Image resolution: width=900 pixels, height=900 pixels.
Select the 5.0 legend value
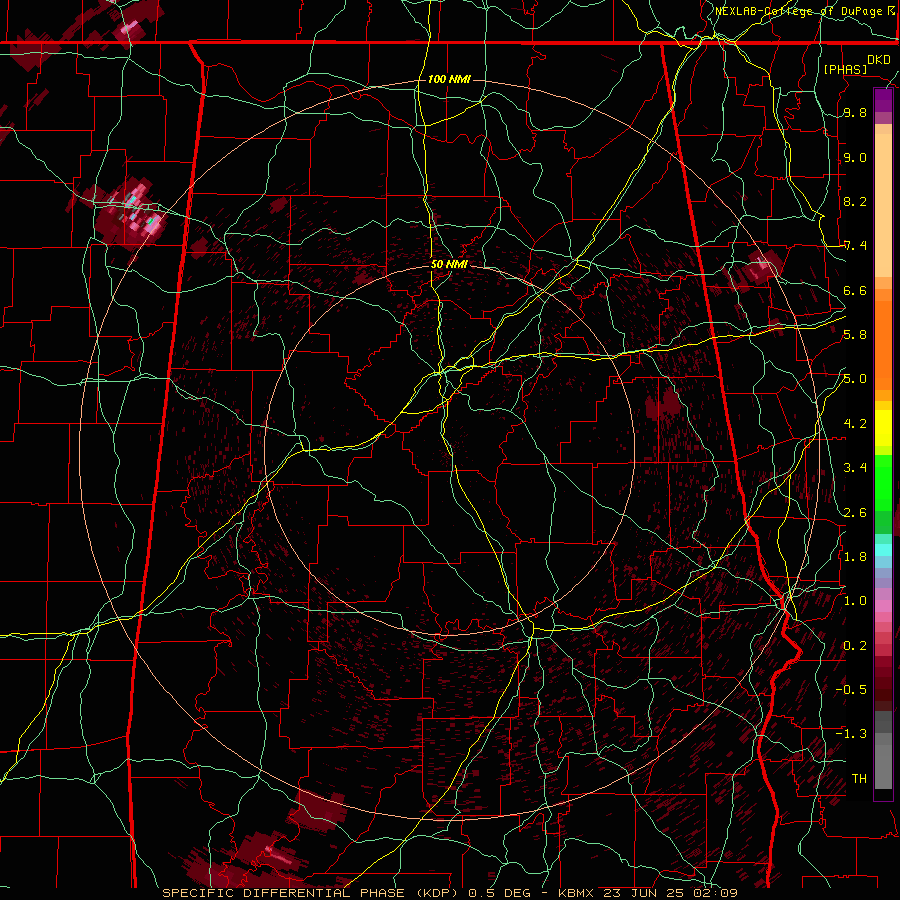pos(855,379)
